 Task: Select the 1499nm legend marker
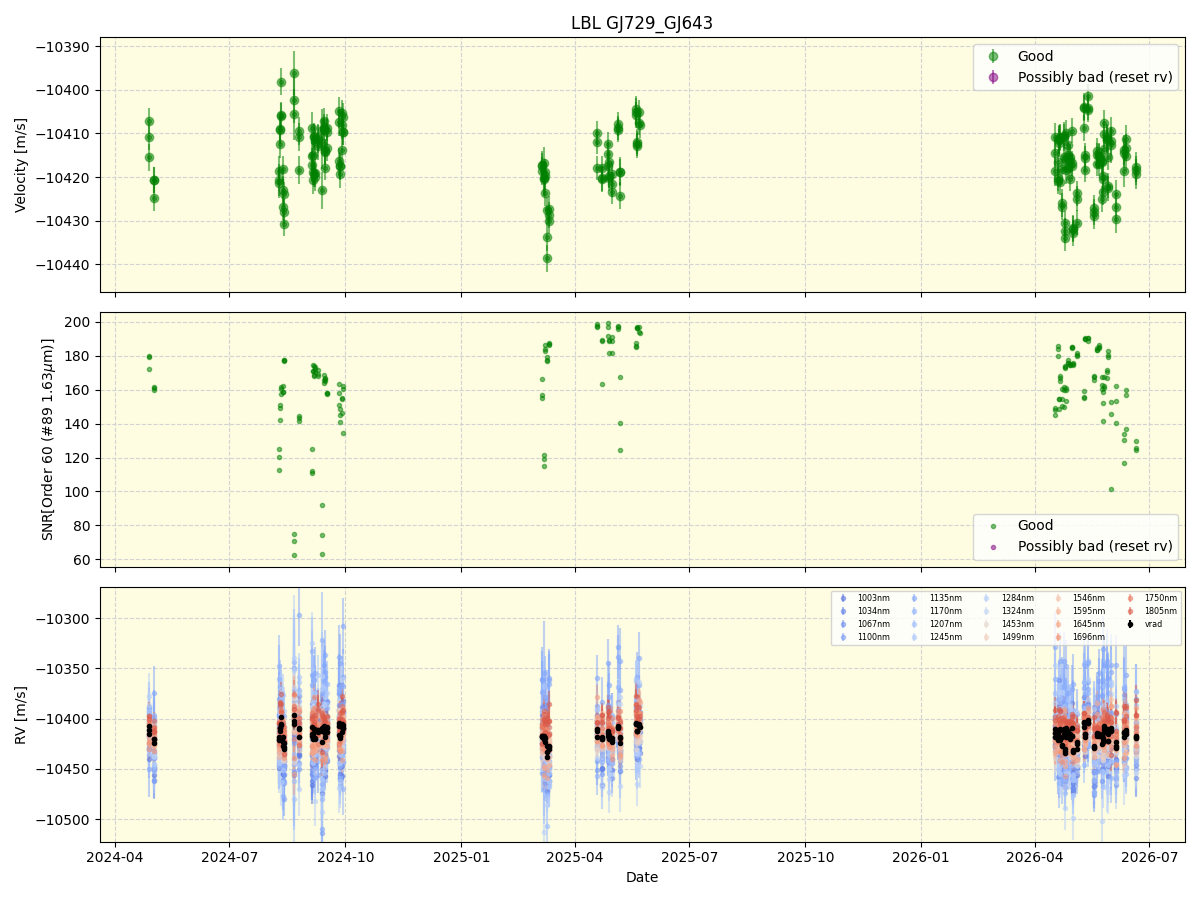tap(987, 637)
